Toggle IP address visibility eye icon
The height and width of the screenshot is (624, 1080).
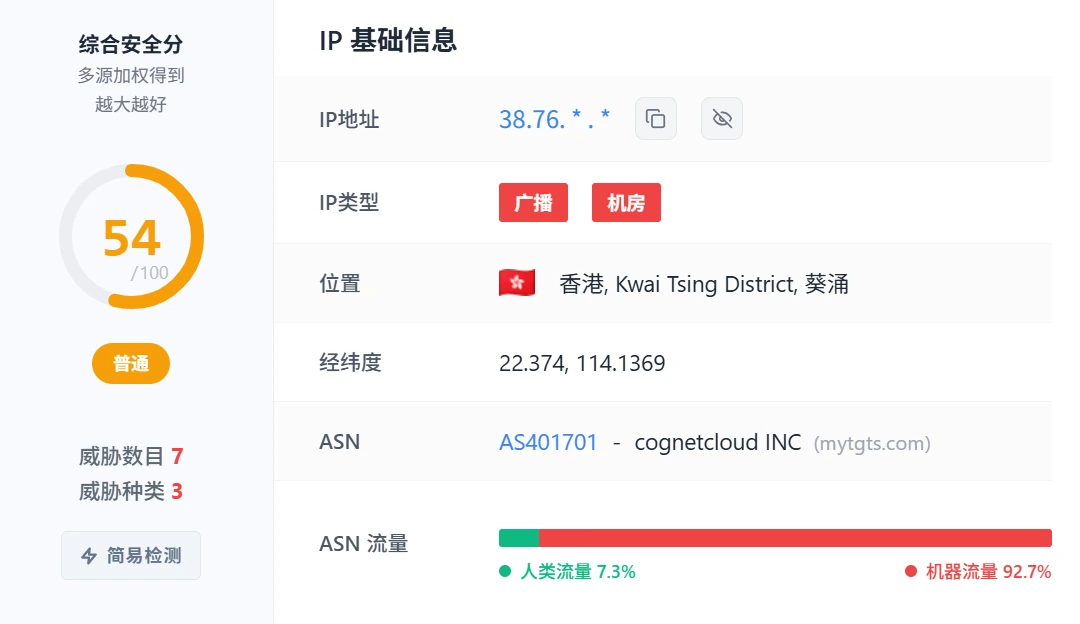[x=722, y=118]
